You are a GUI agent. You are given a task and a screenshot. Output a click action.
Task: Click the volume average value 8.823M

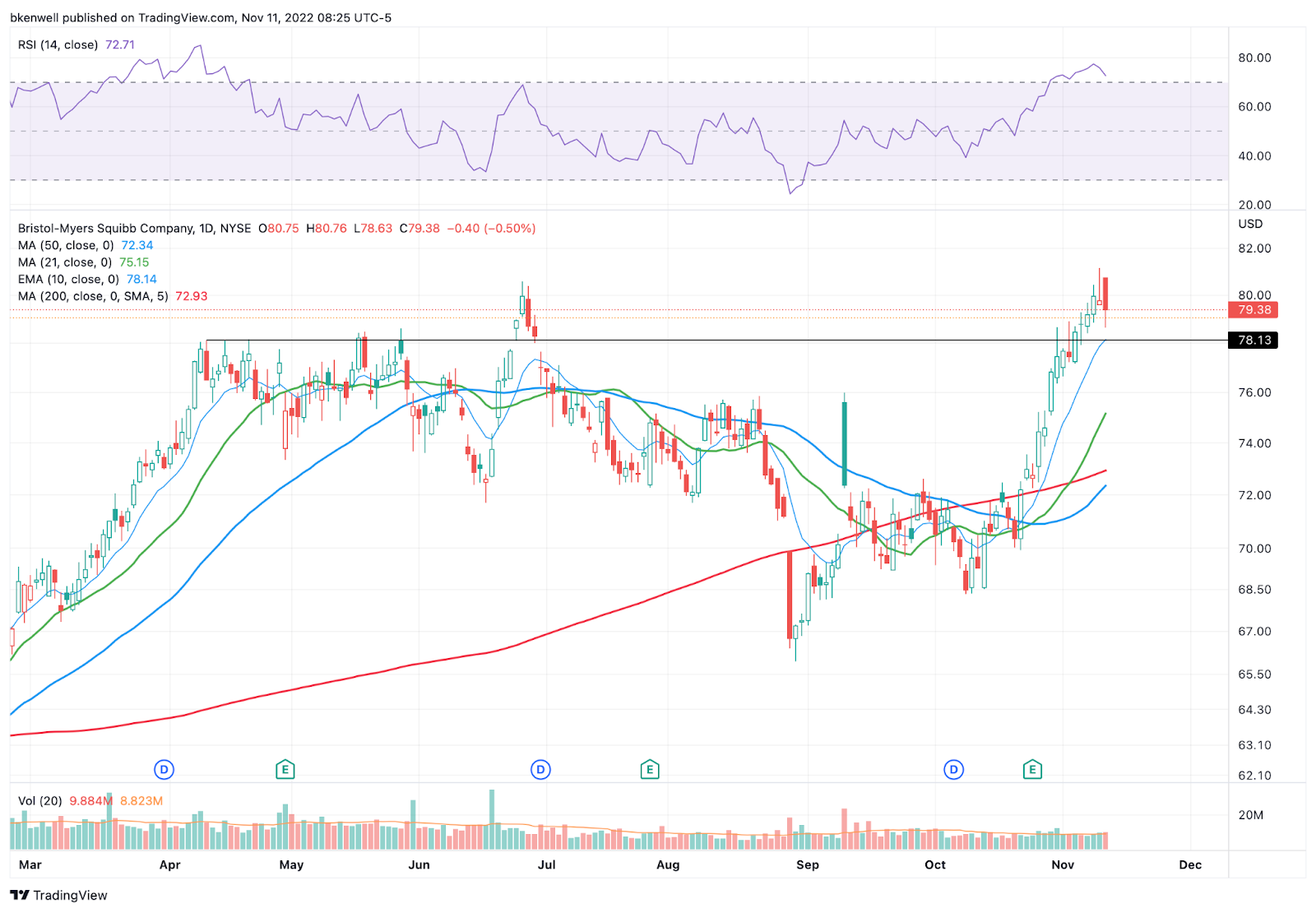click(x=141, y=800)
